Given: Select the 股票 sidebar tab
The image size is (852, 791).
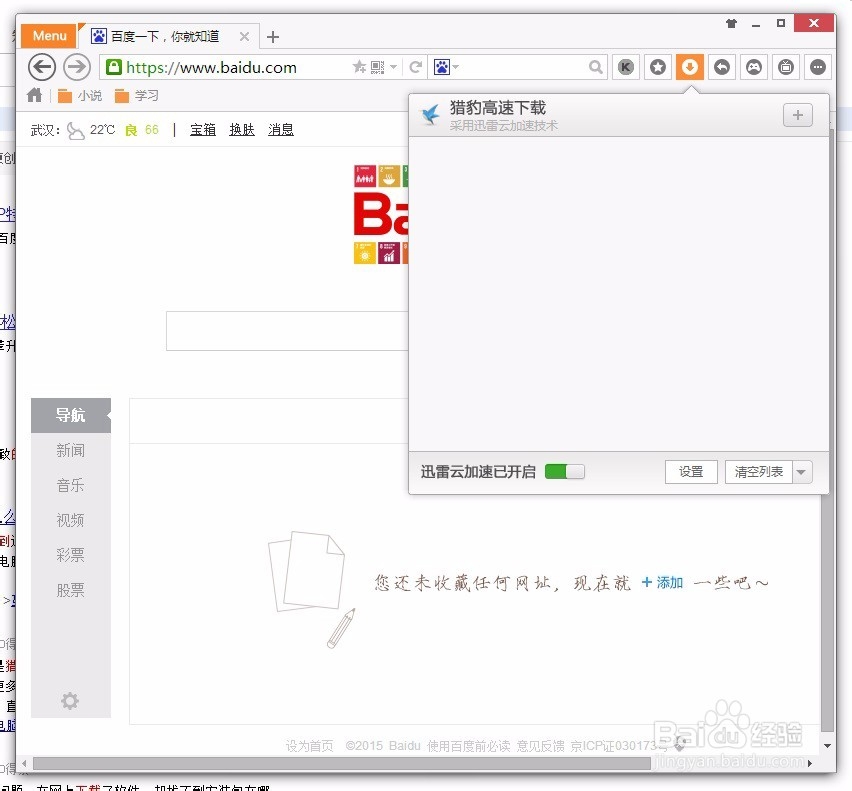Looking at the screenshot, I should click(71, 589).
